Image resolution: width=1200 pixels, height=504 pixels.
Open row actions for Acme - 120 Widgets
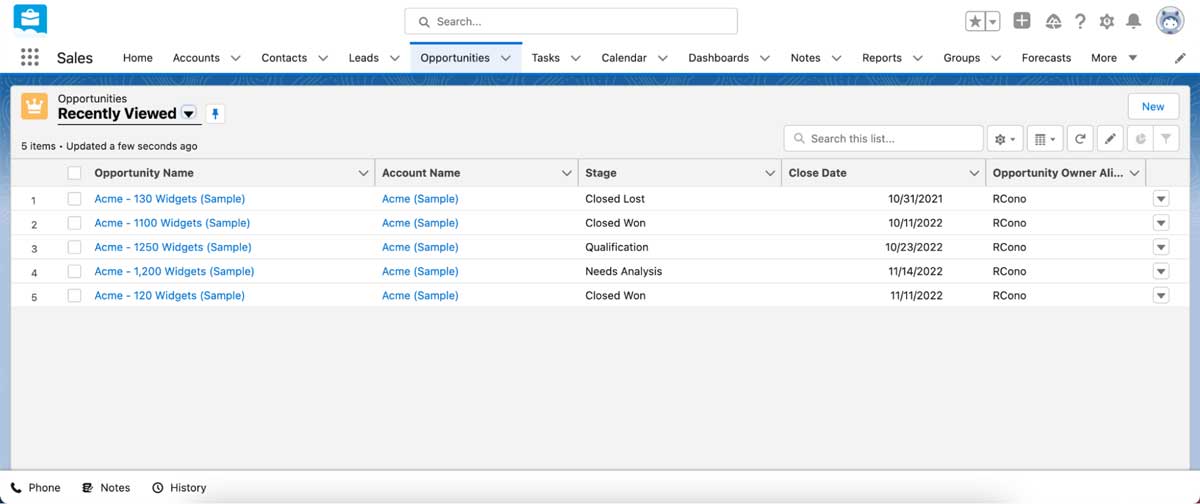[1161, 295]
